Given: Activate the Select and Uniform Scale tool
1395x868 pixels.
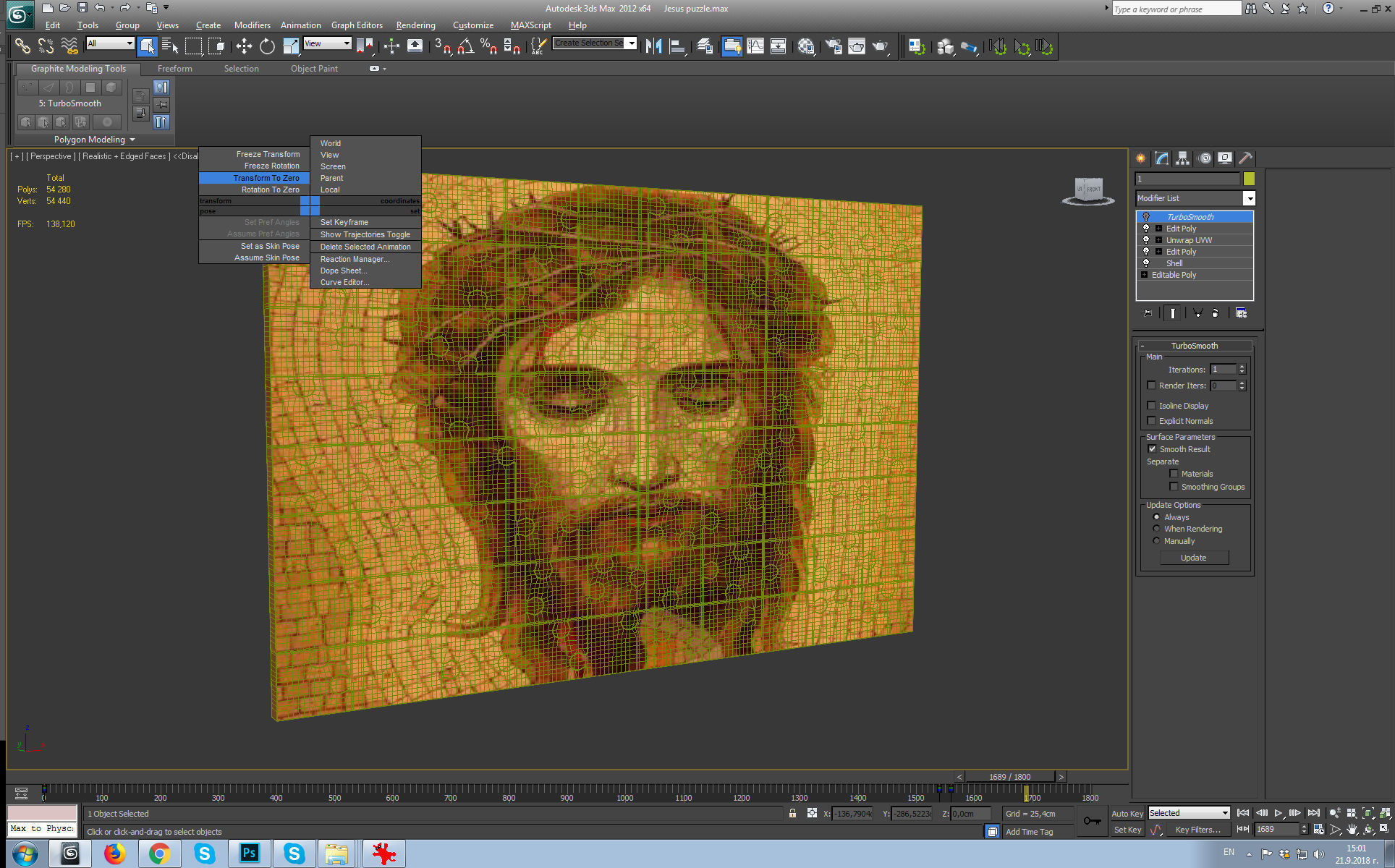Looking at the screenshot, I should (x=290, y=46).
